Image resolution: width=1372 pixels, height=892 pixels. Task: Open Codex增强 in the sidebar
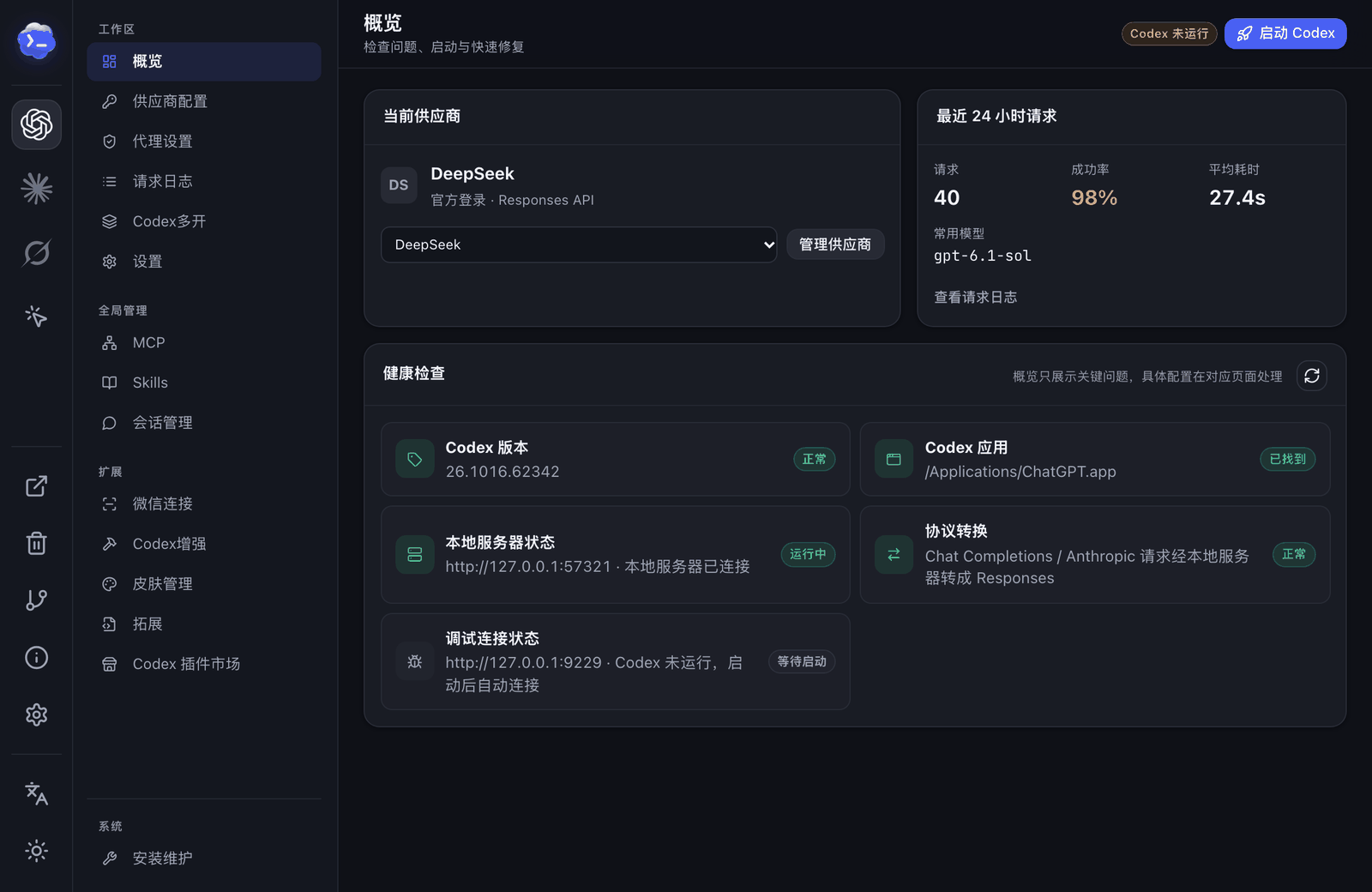204,544
